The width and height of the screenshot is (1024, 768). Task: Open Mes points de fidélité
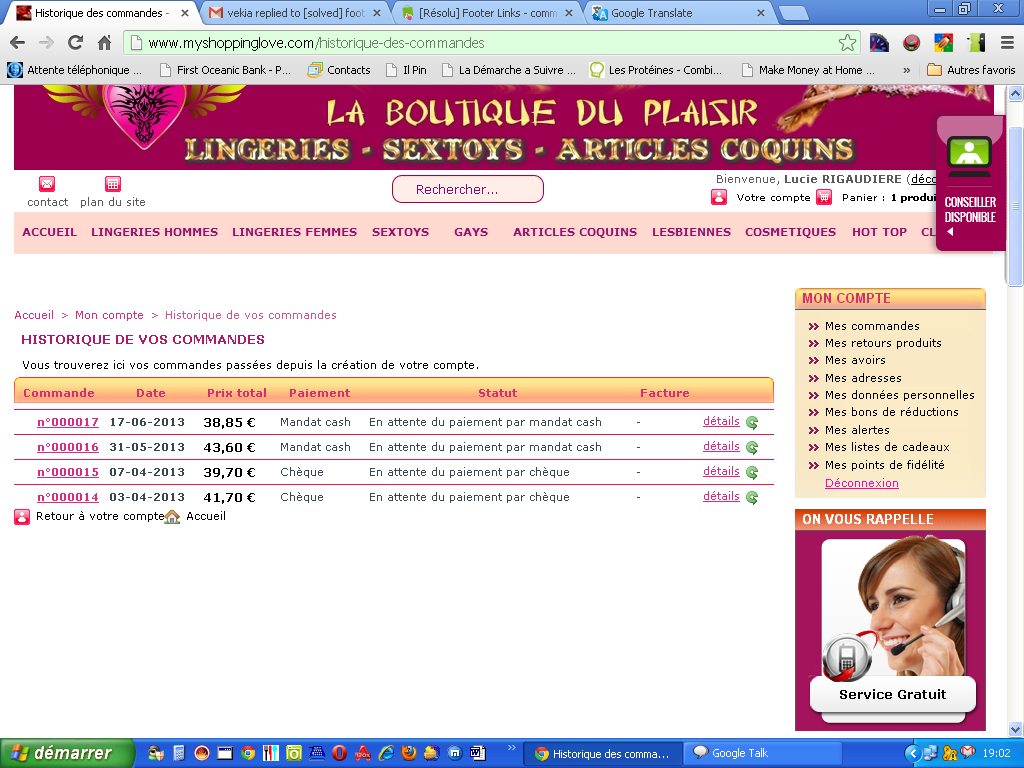pos(884,465)
